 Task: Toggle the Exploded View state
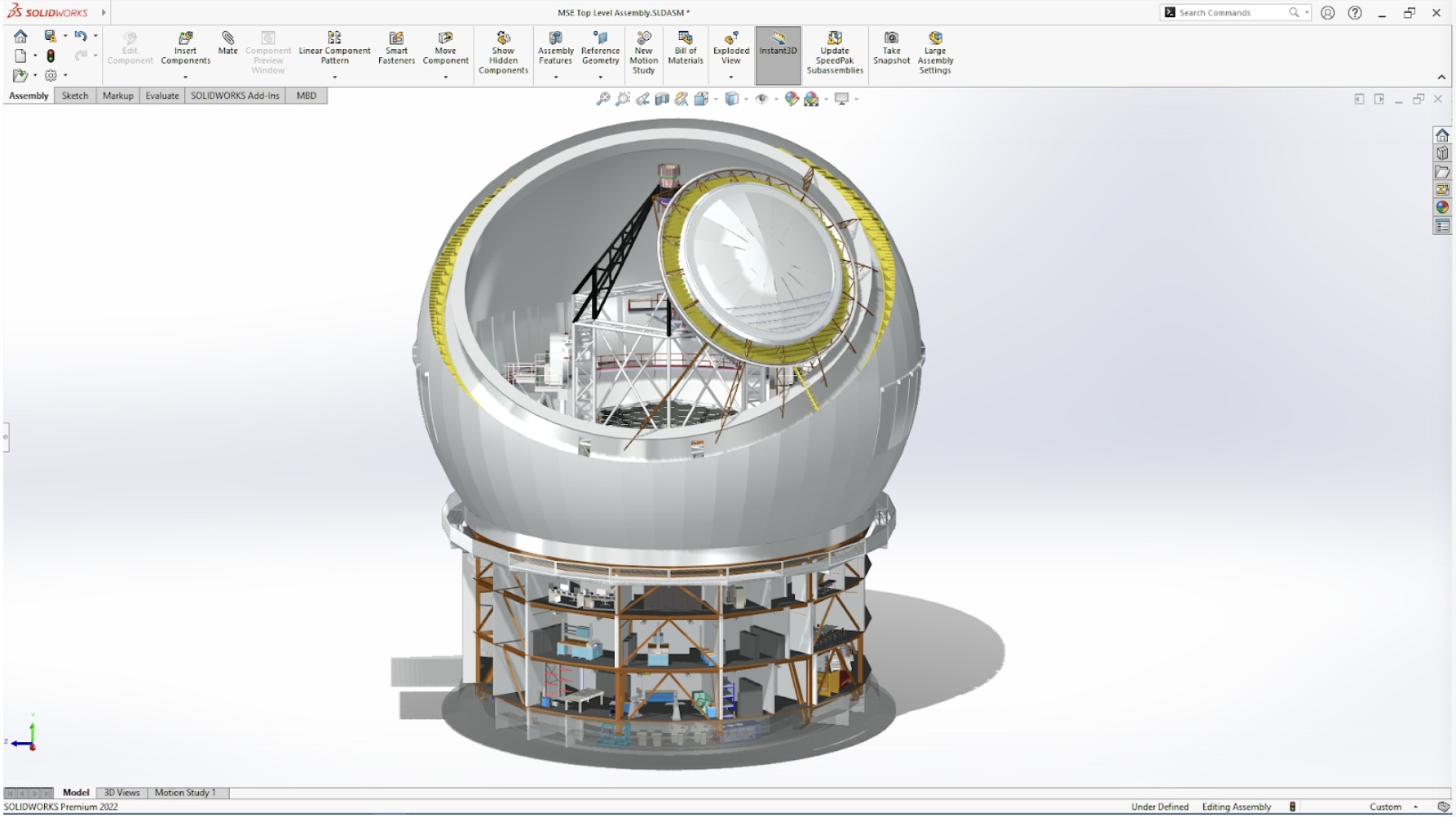[x=730, y=49]
